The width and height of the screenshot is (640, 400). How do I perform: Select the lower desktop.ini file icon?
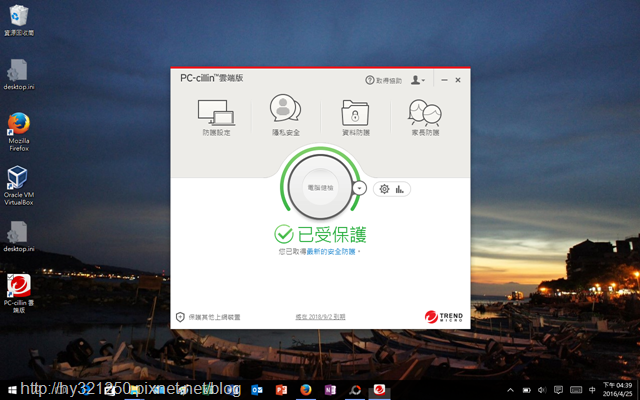point(19,236)
